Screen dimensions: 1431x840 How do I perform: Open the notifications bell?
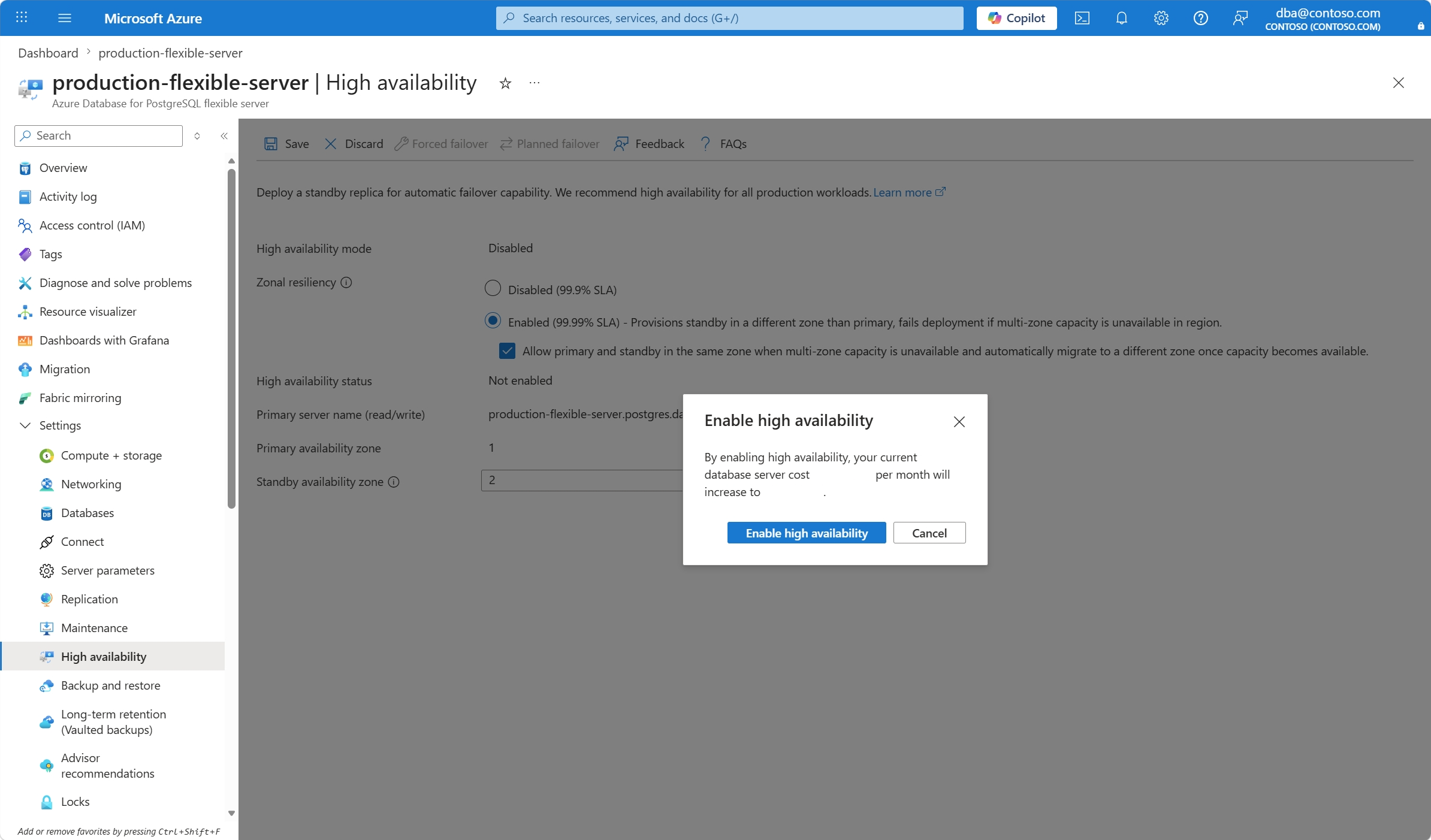pos(1122,18)
